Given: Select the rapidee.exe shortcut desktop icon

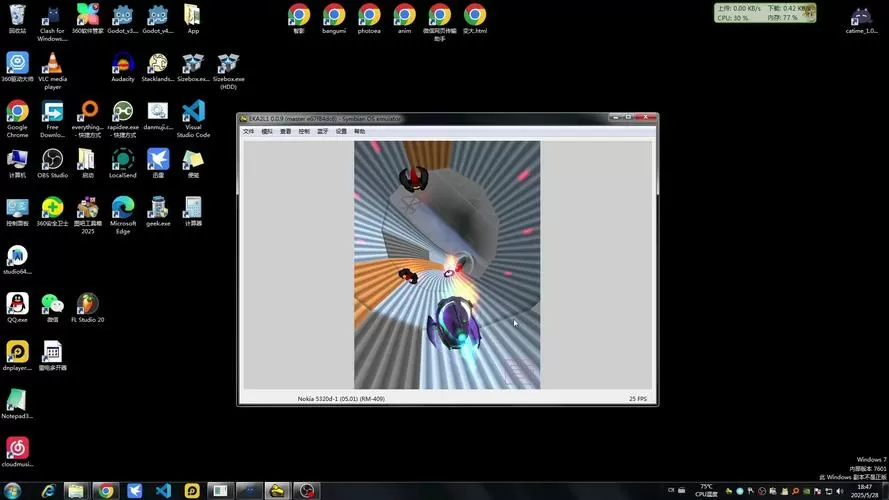Looking at the screenshot, I should [122, 119].
